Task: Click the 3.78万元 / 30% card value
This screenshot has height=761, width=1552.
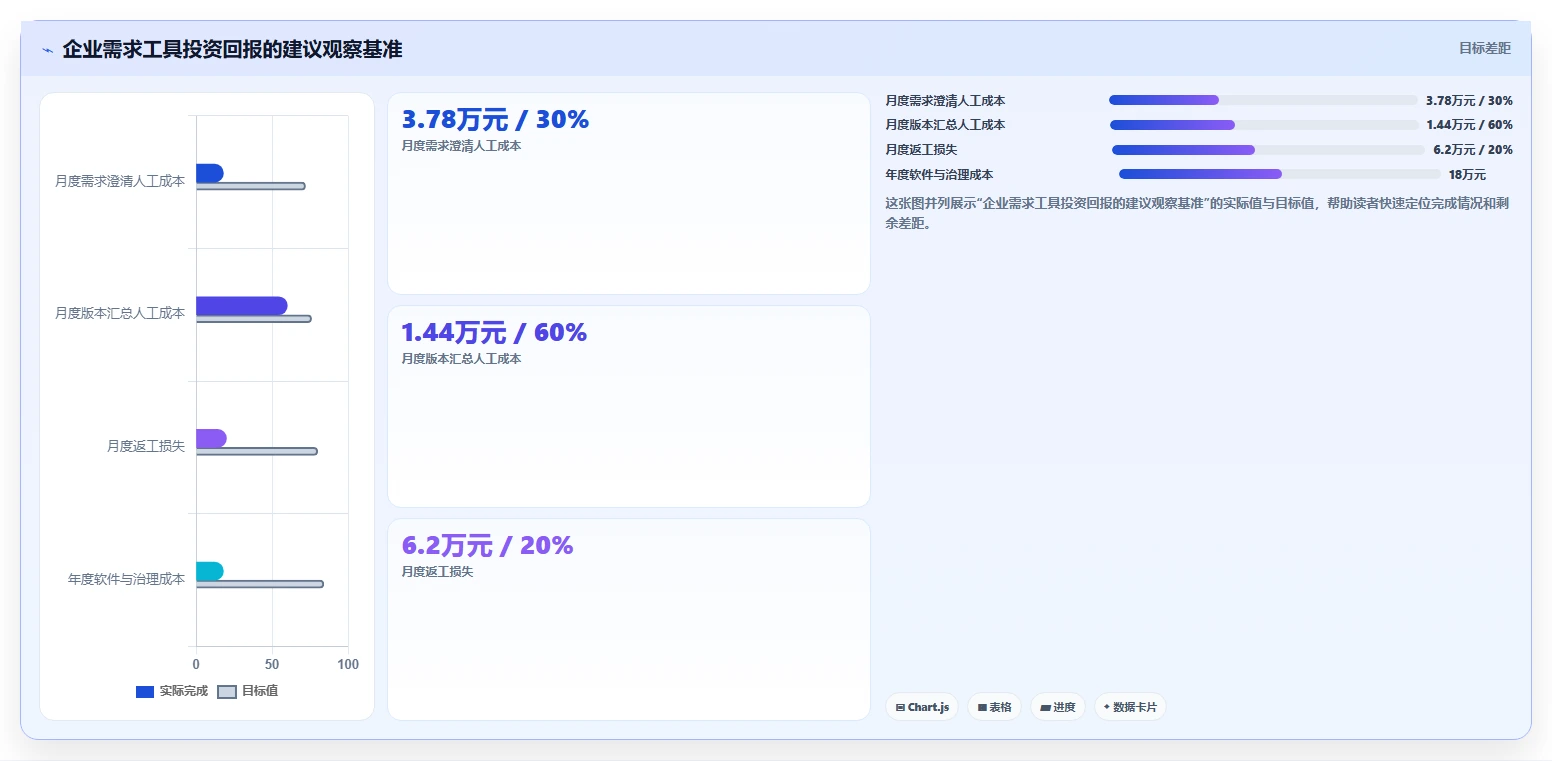Action: (x=495, y=120)
